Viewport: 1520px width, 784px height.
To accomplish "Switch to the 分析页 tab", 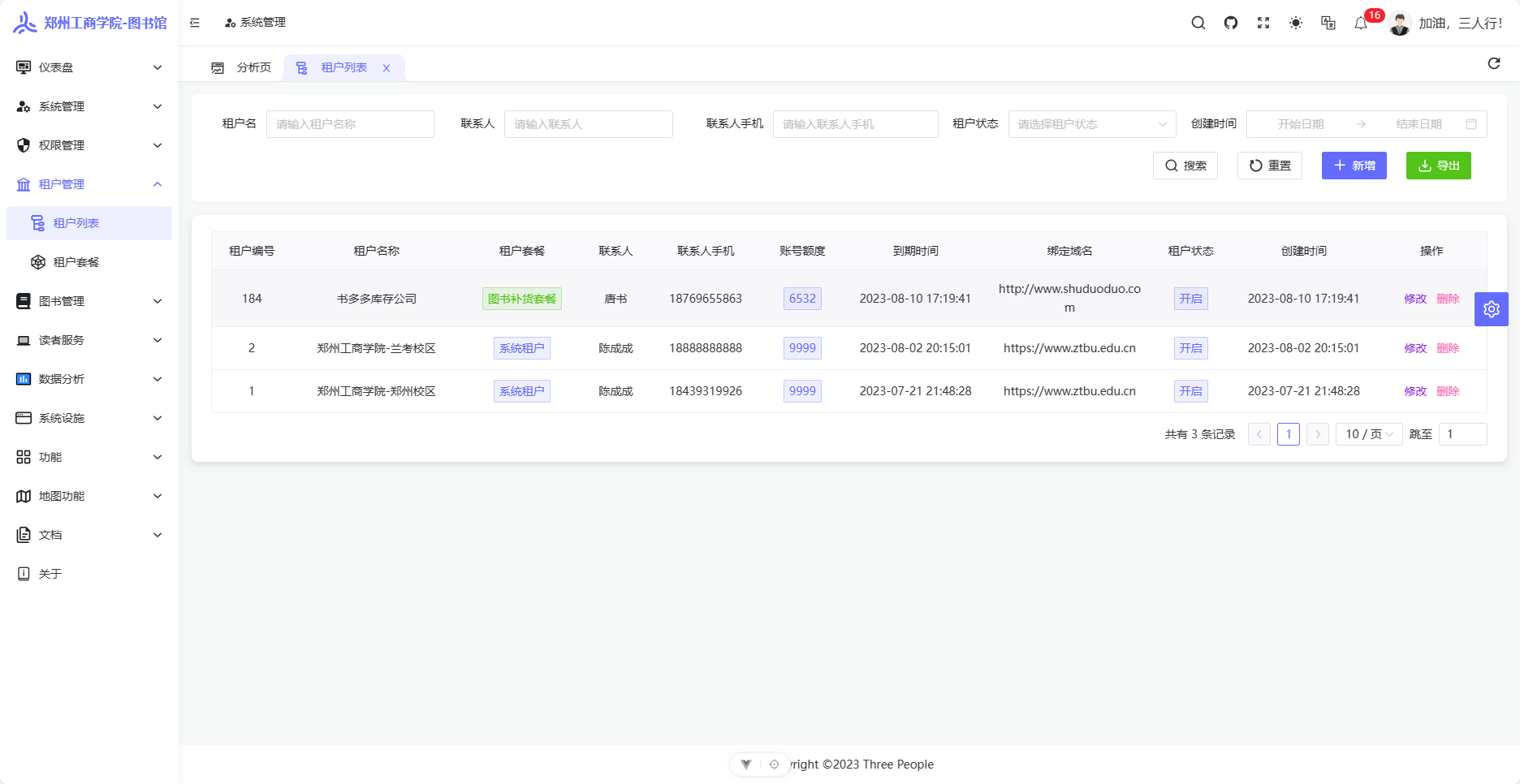I will point(241,68).
